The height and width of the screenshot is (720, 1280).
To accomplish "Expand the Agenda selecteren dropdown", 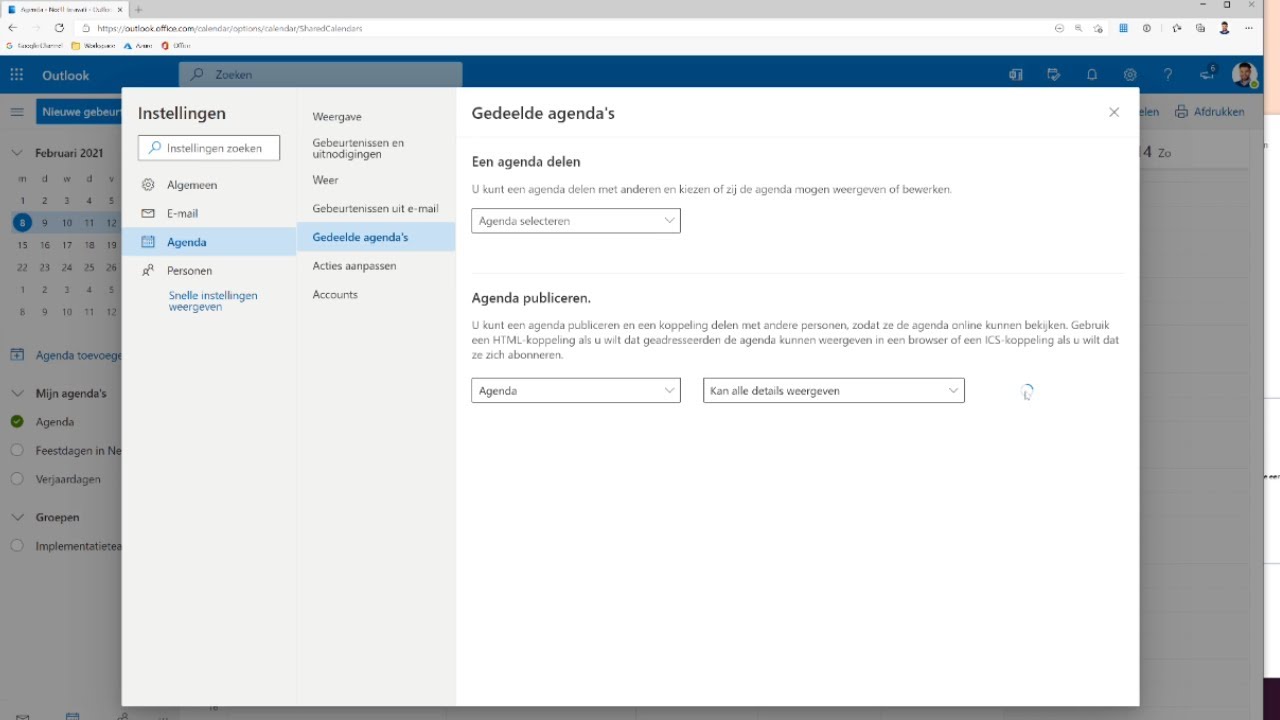I will point(576,221).
